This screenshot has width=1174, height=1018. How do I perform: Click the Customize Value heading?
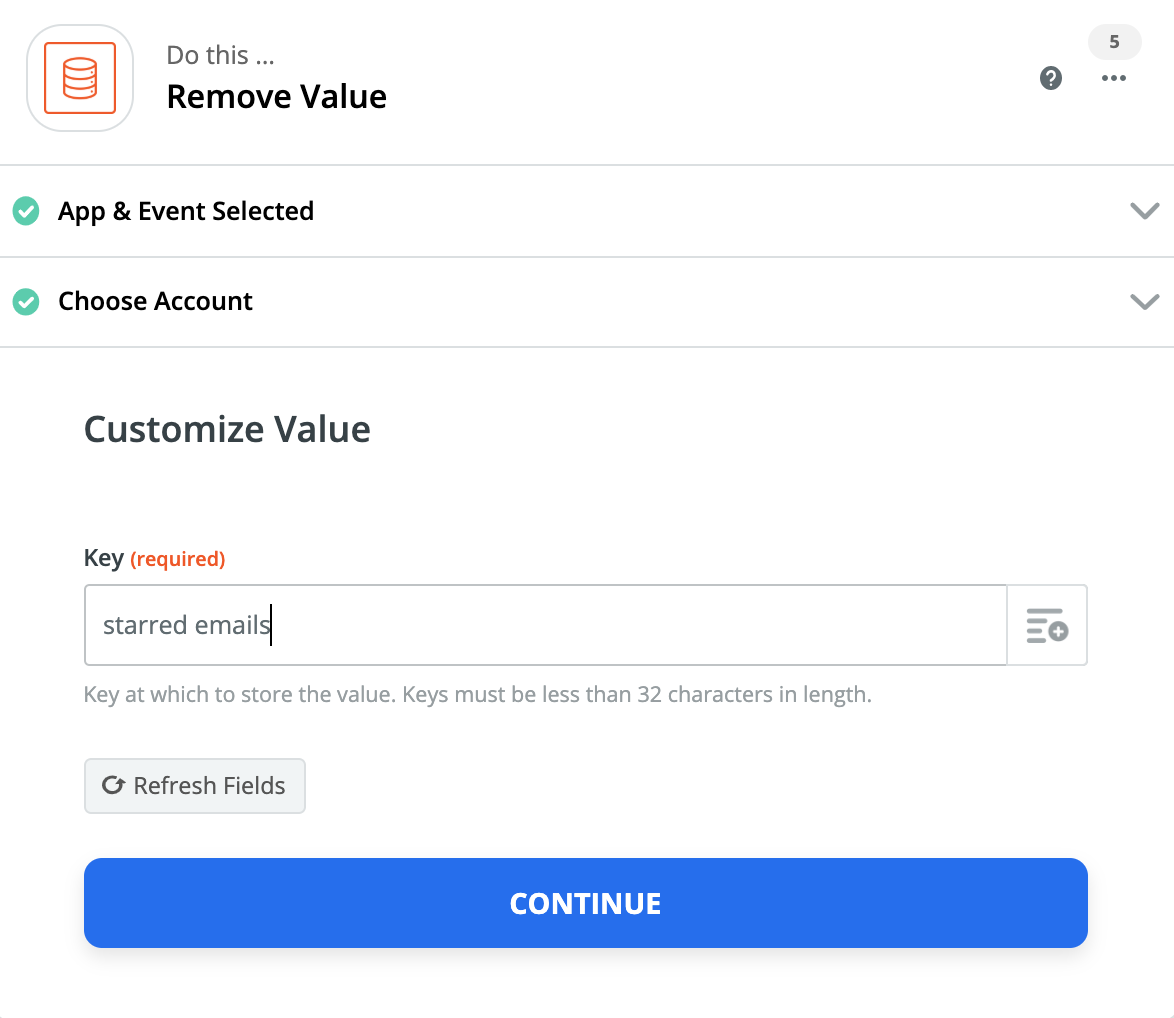[227, 429]
